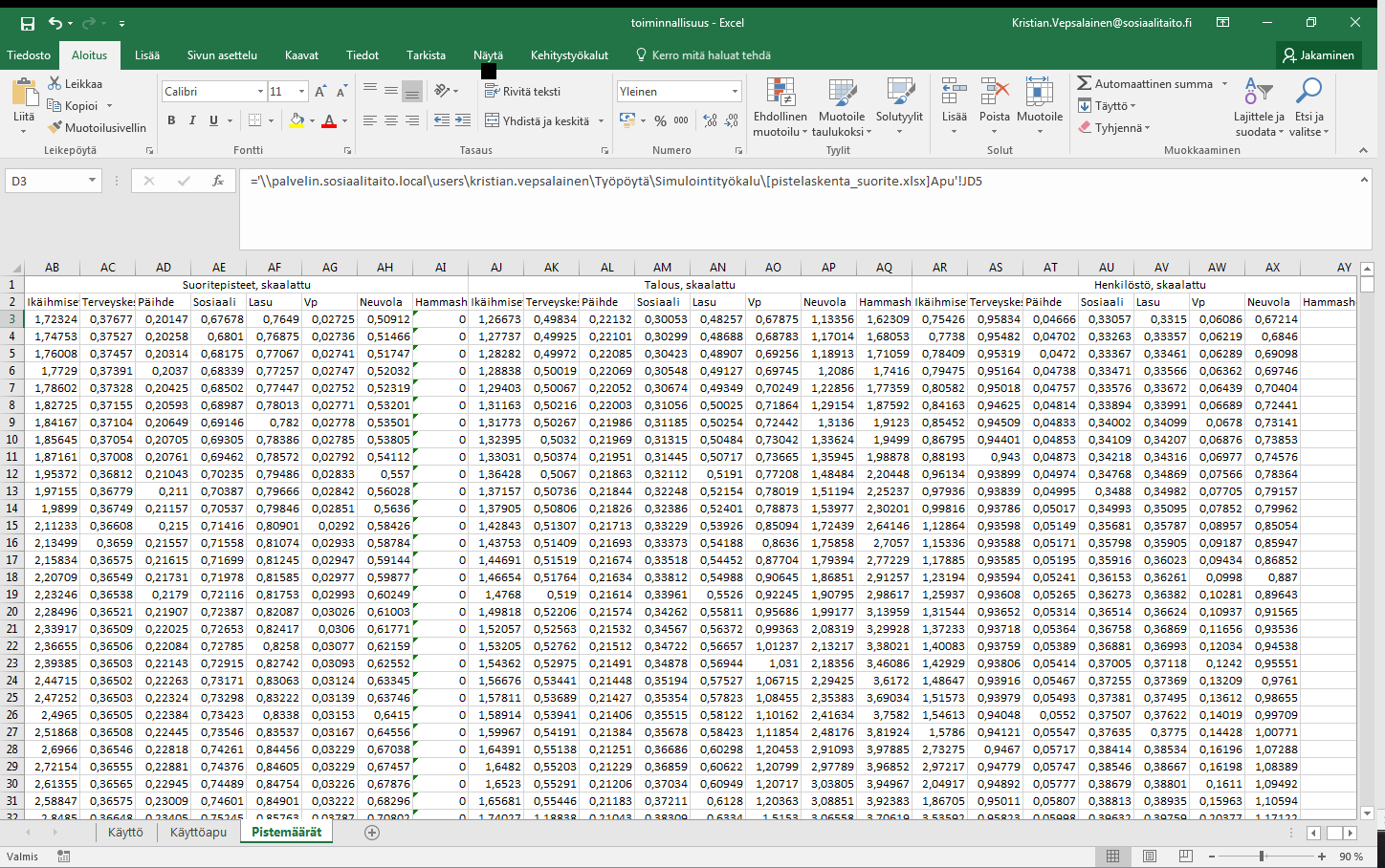Expand the Name Box dropdown
The width and height of the screenshot is (1385, 868).
coord(92,181)
